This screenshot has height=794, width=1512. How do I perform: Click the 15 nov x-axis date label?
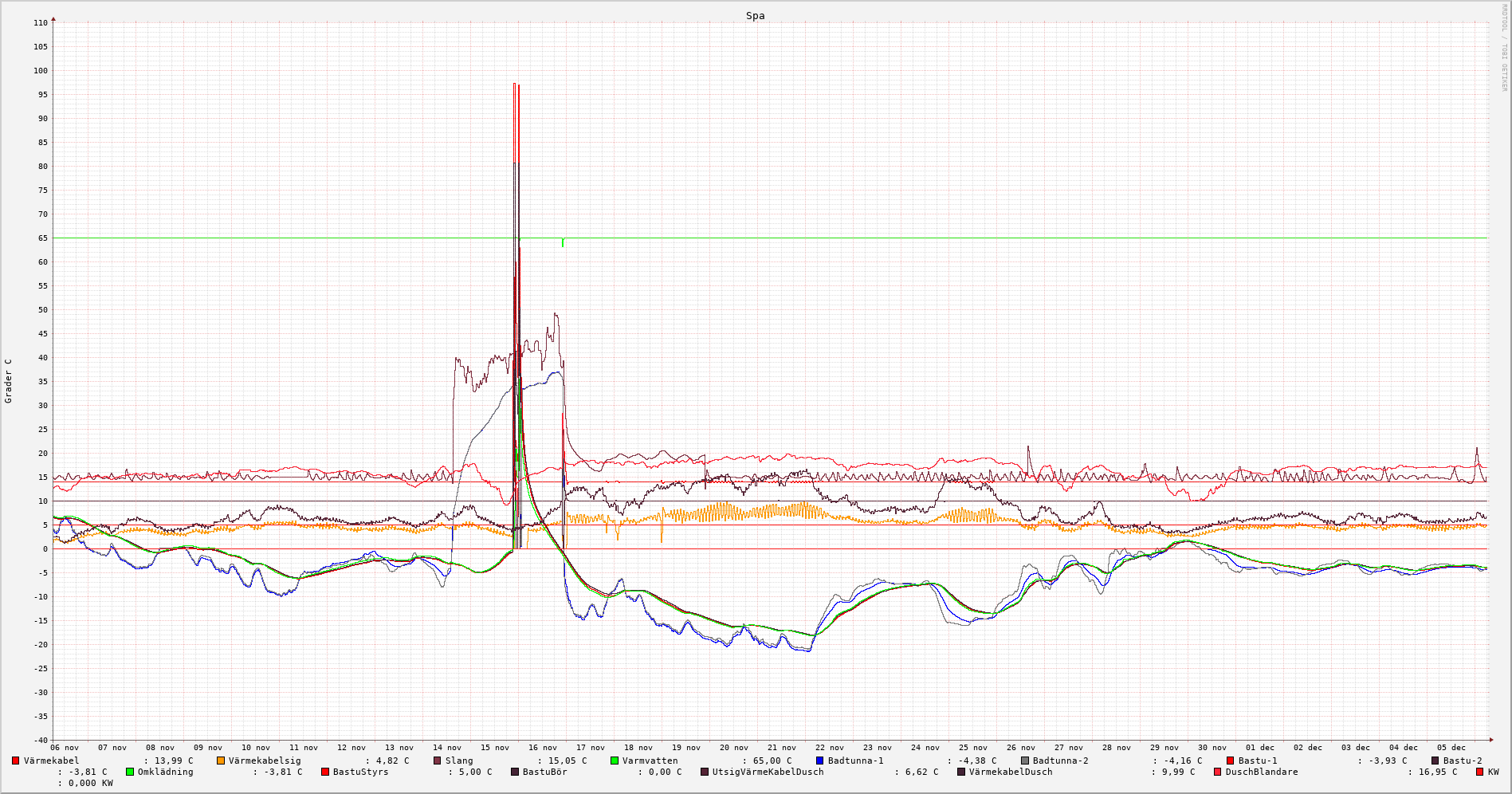[495, 748]
